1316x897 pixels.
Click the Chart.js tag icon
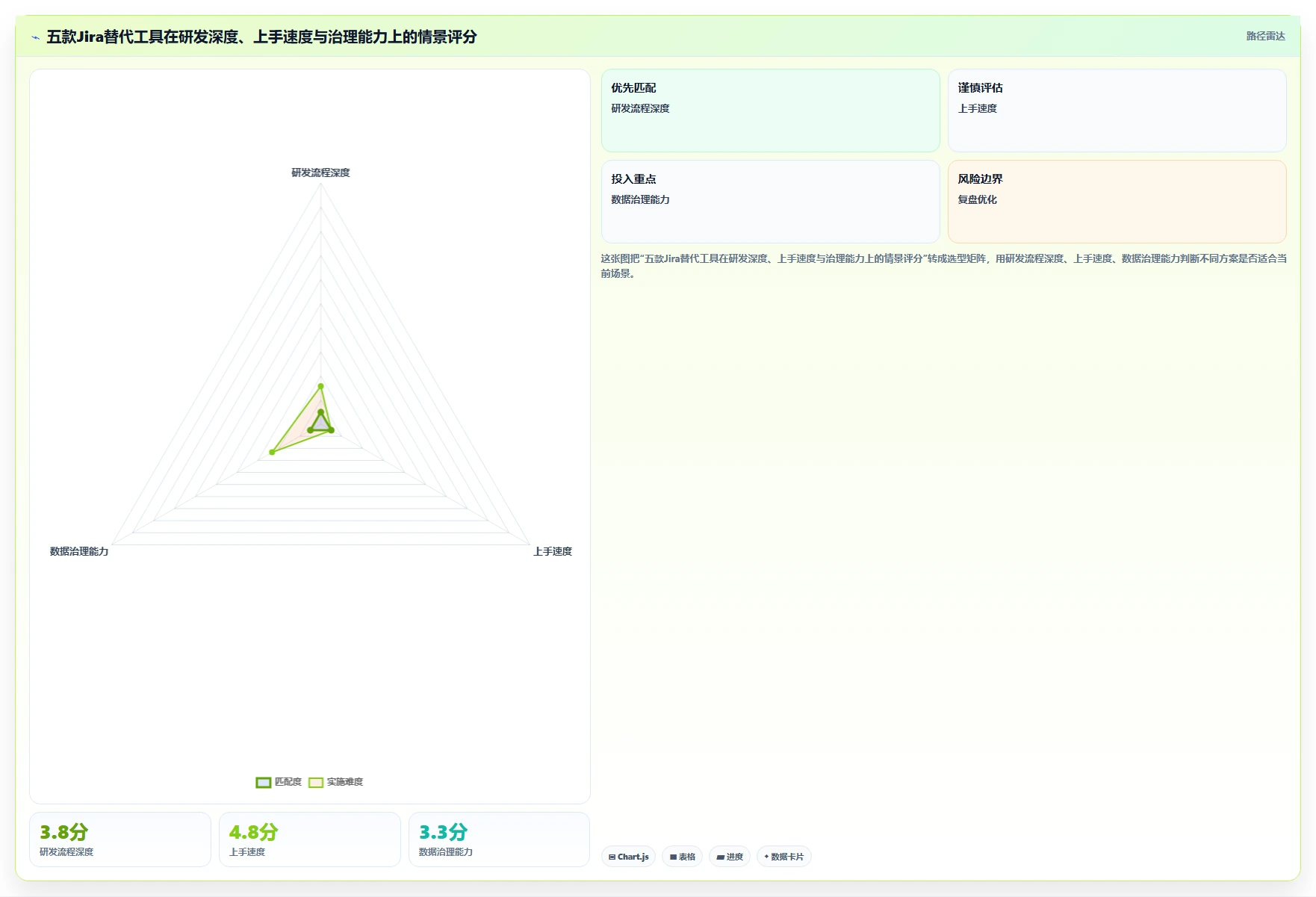coord(612,857)
